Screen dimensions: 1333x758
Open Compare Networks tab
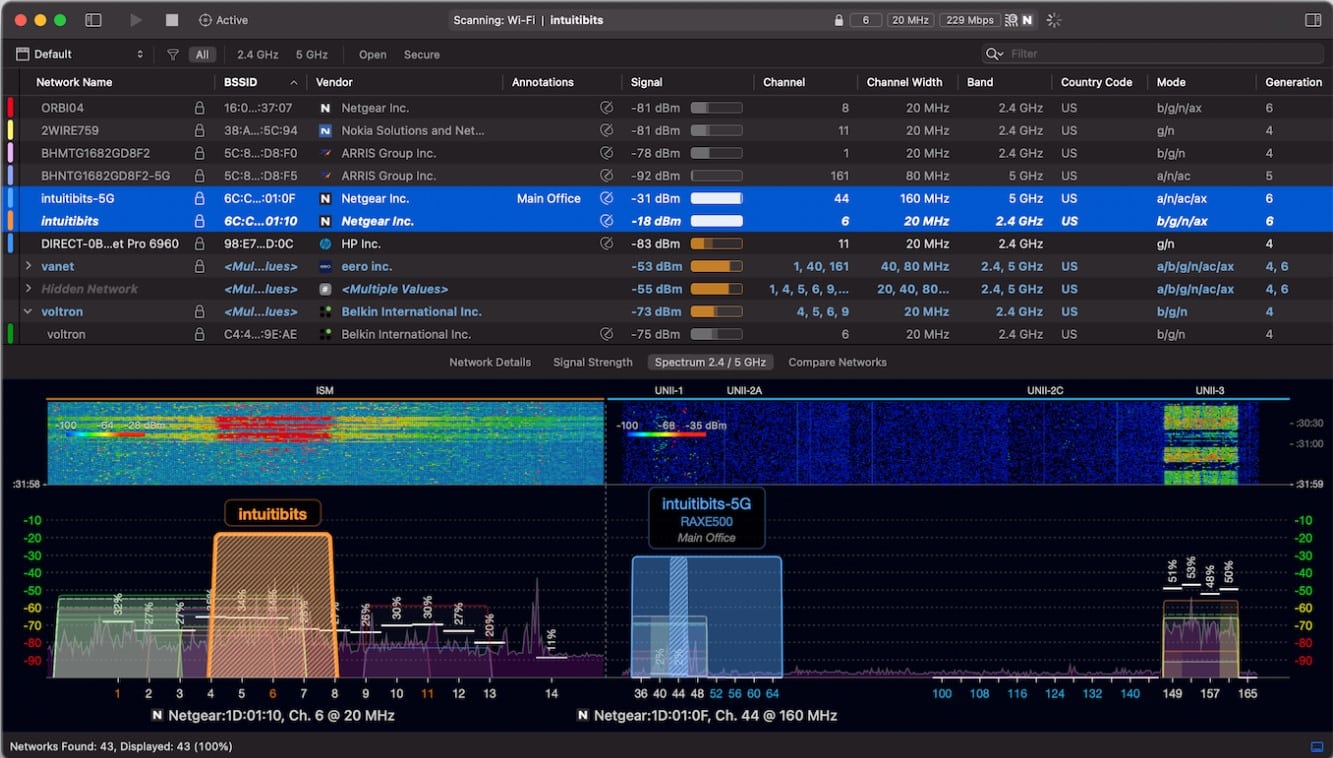click(x=837, y=362)
